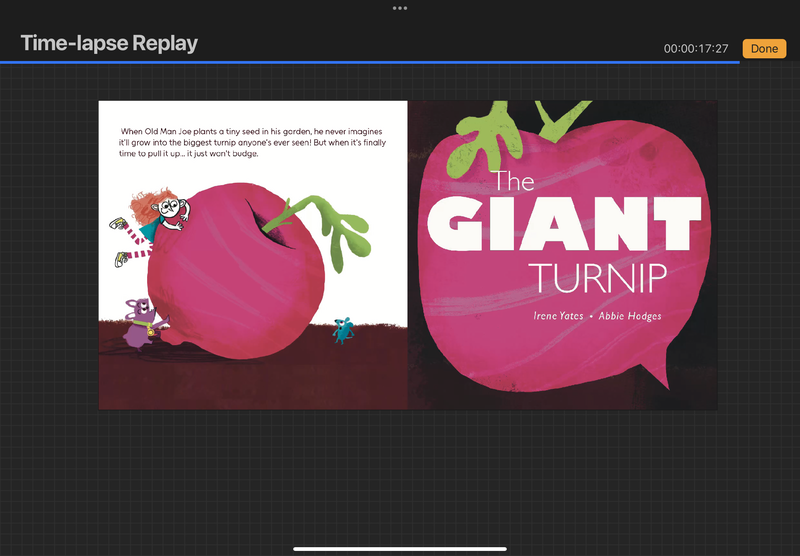Click the word TURNIP on cover
800x556 pixels.
[x=598, y=277]
